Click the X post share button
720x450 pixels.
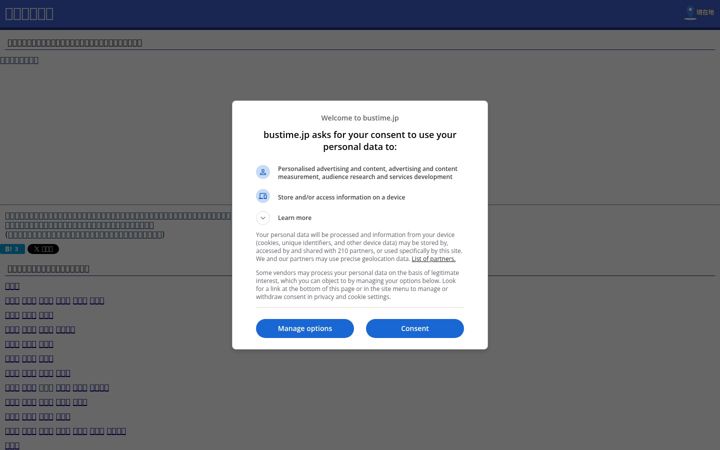(43, 249)
